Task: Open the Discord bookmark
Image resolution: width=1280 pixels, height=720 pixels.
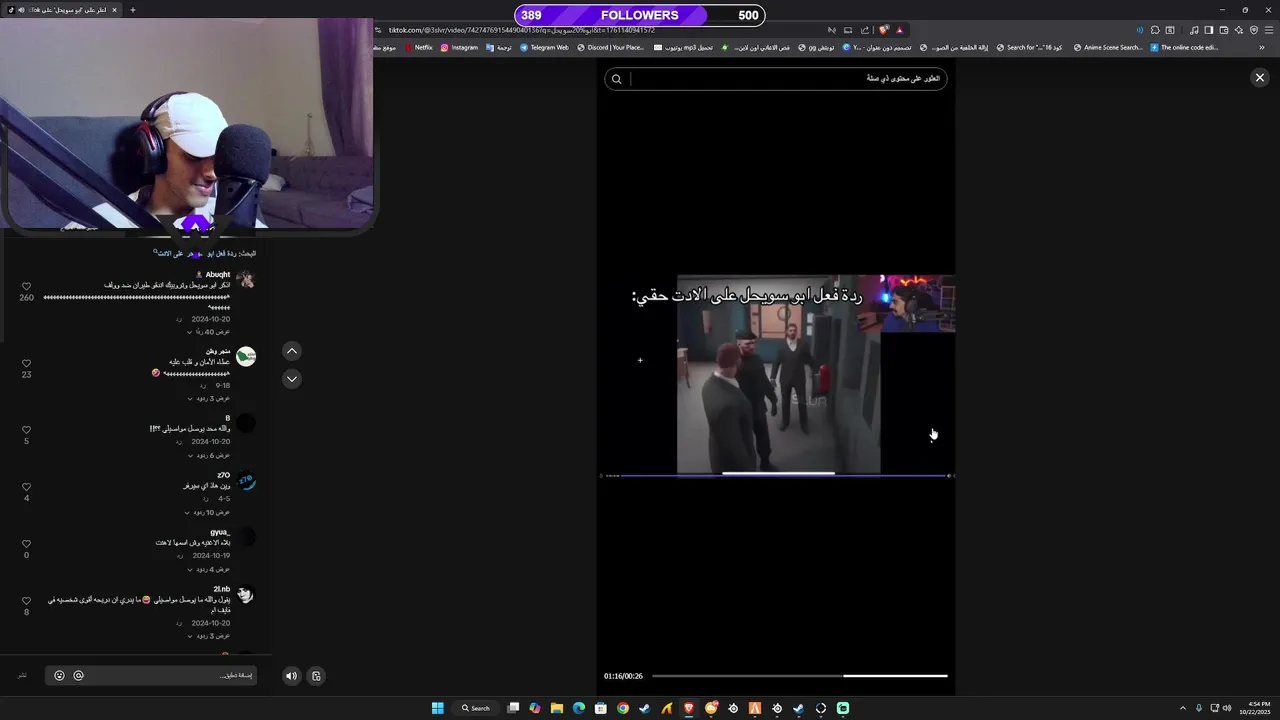Action: (610, 47)
